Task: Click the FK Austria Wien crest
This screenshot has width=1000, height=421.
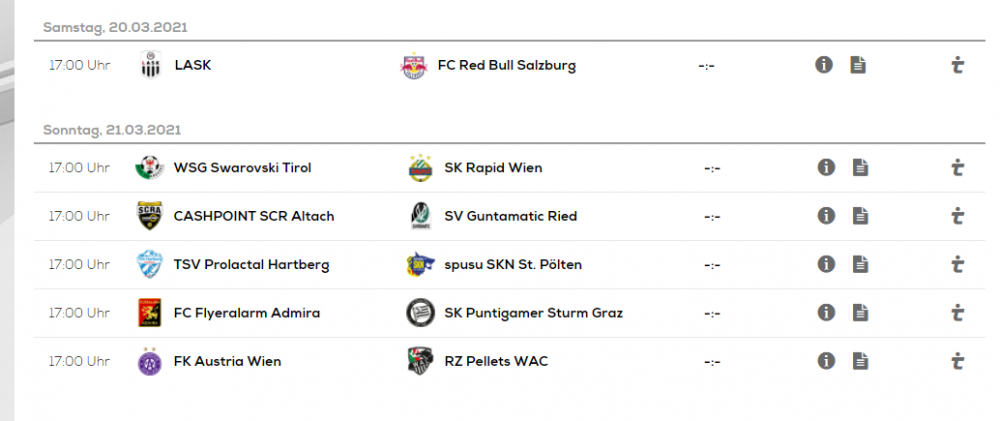Action: click(x=150, y=361)
